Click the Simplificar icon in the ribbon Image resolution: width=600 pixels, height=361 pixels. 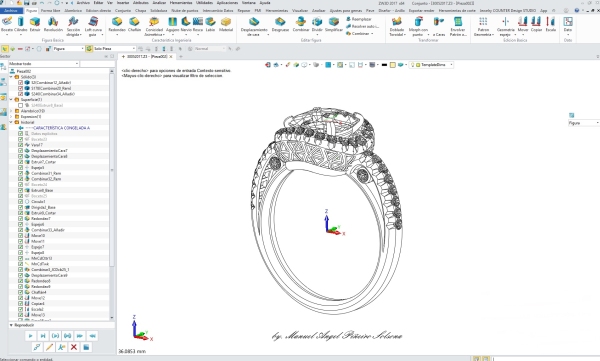[x=334, y=23]
